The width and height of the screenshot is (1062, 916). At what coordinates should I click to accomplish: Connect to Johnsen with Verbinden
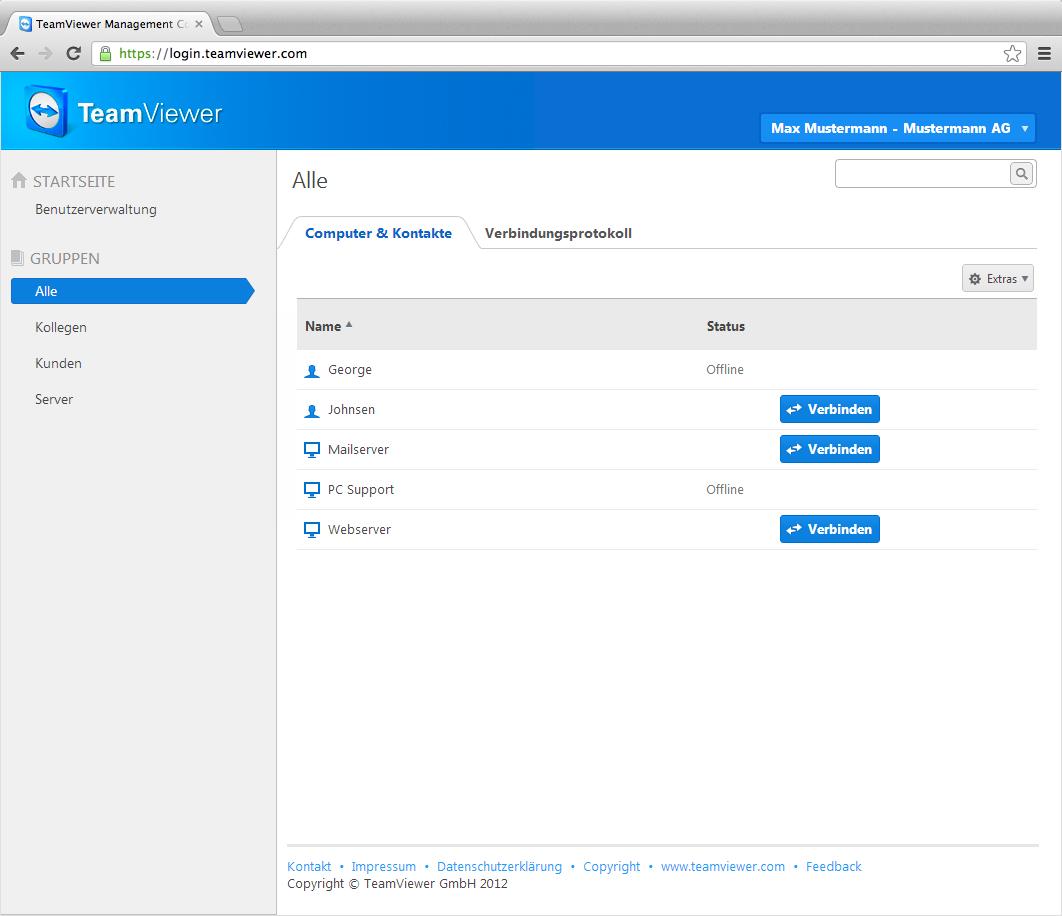tap(830, 409)
